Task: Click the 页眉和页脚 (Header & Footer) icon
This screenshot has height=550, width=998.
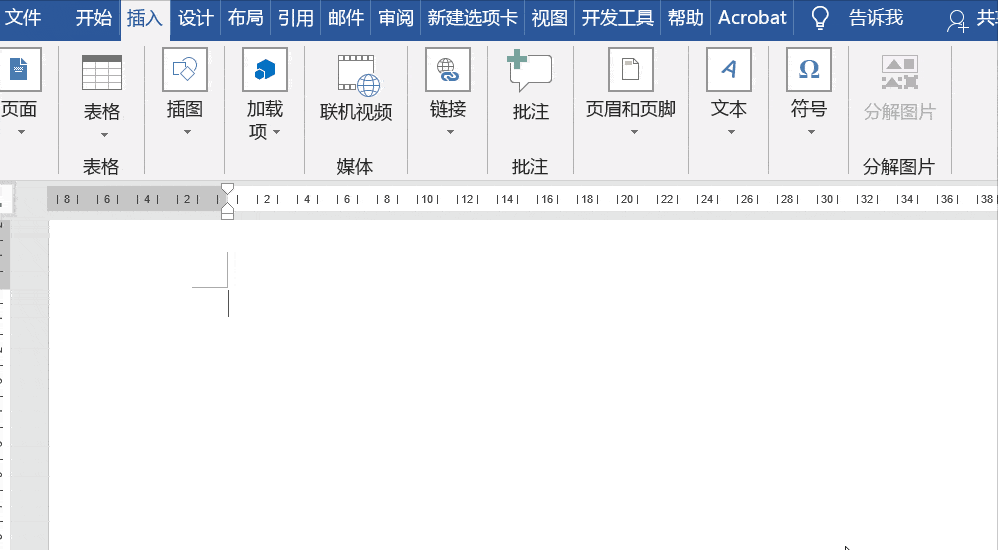Action: pyautogui.click(x=631, y=69)
